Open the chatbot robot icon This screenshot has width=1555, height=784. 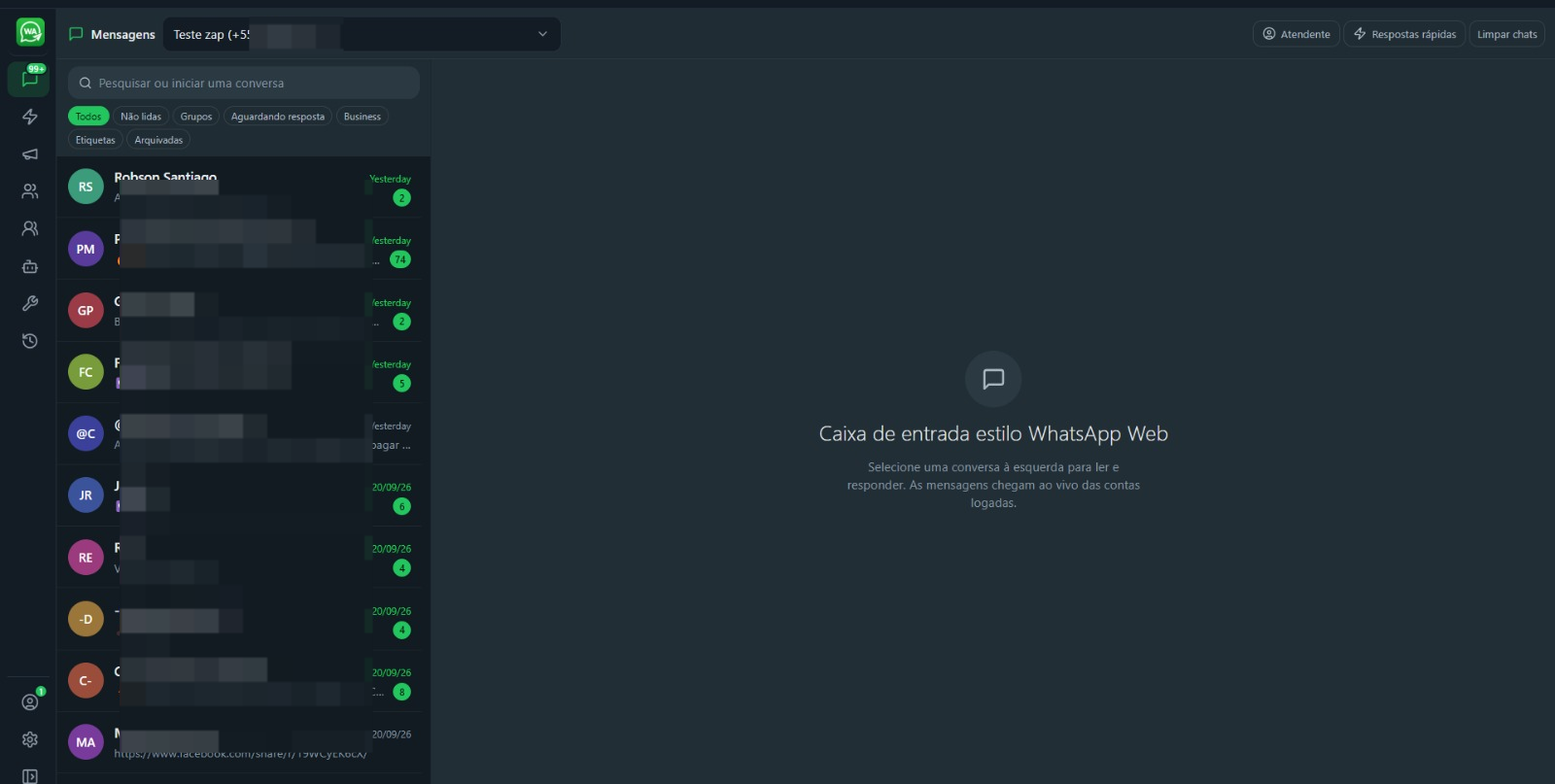30,266
